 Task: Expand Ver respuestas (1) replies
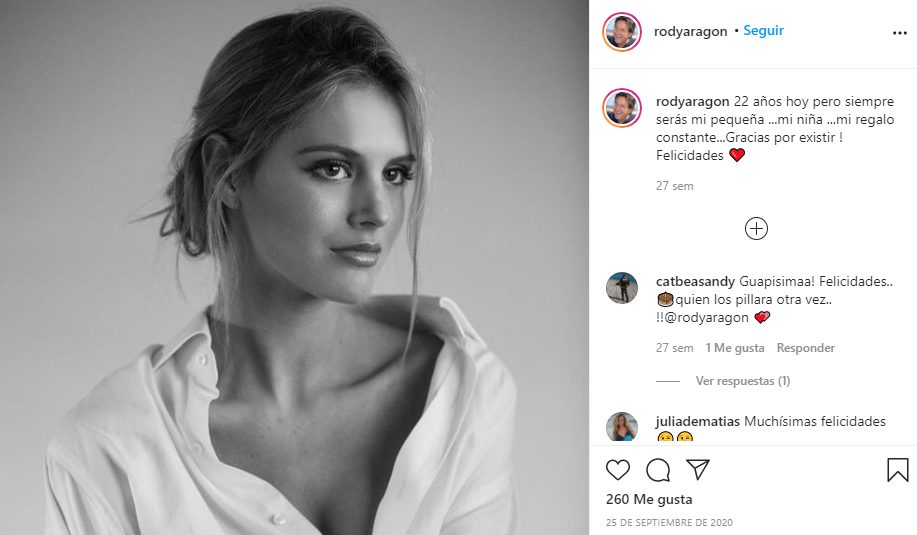click(x=742, y=381)
